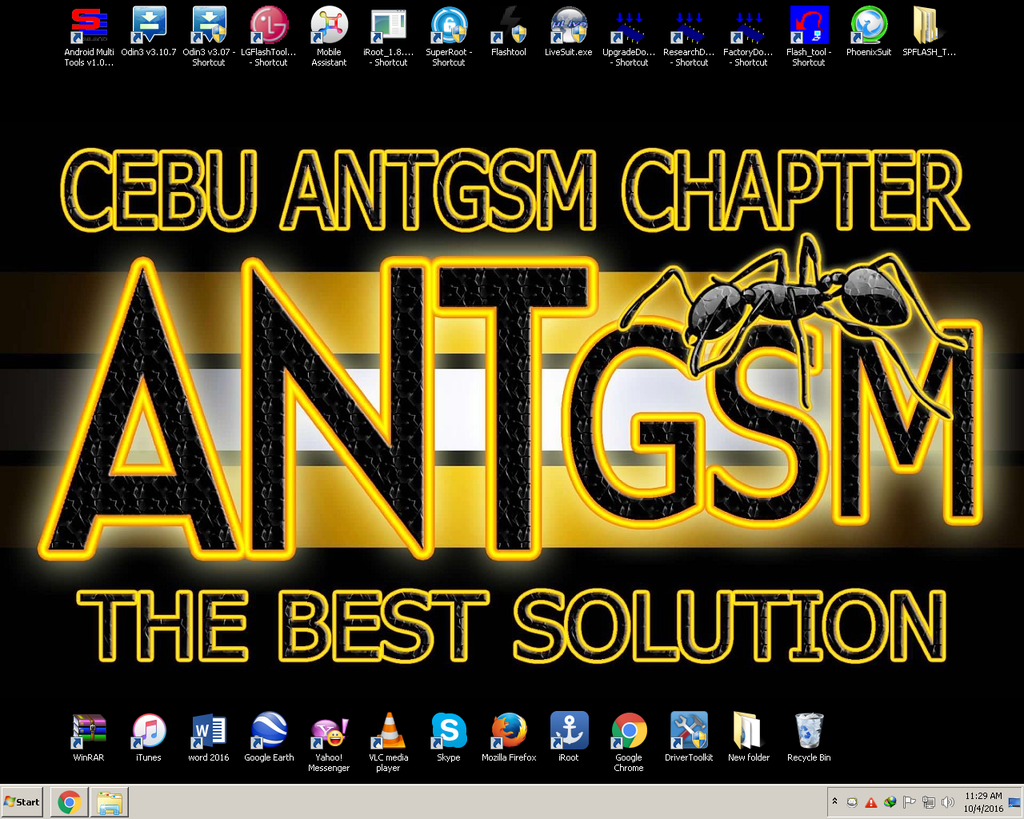Viewport: 1024px width, 819px height.
Task: Click the Odin3 v3.10.7 shortcut
Action: pos(148,26)
